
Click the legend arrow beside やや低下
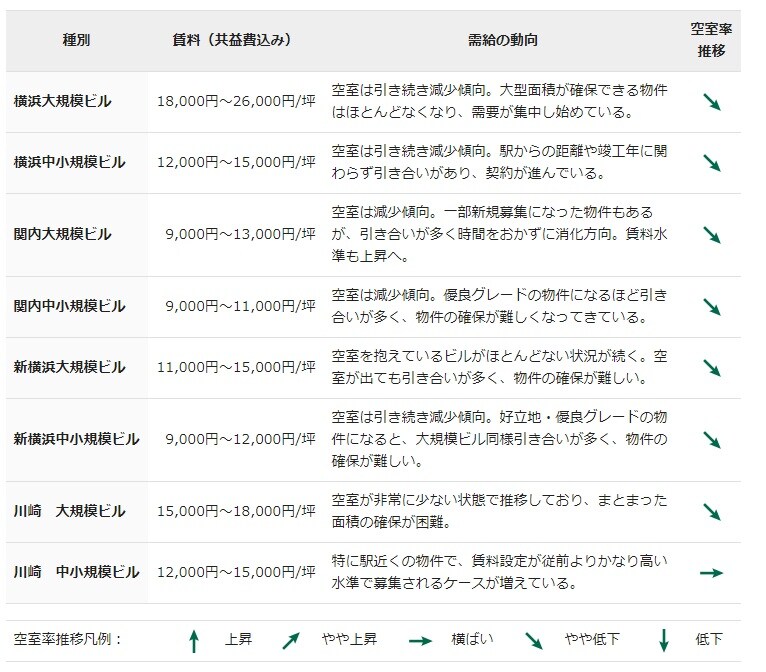coord(535,641)
